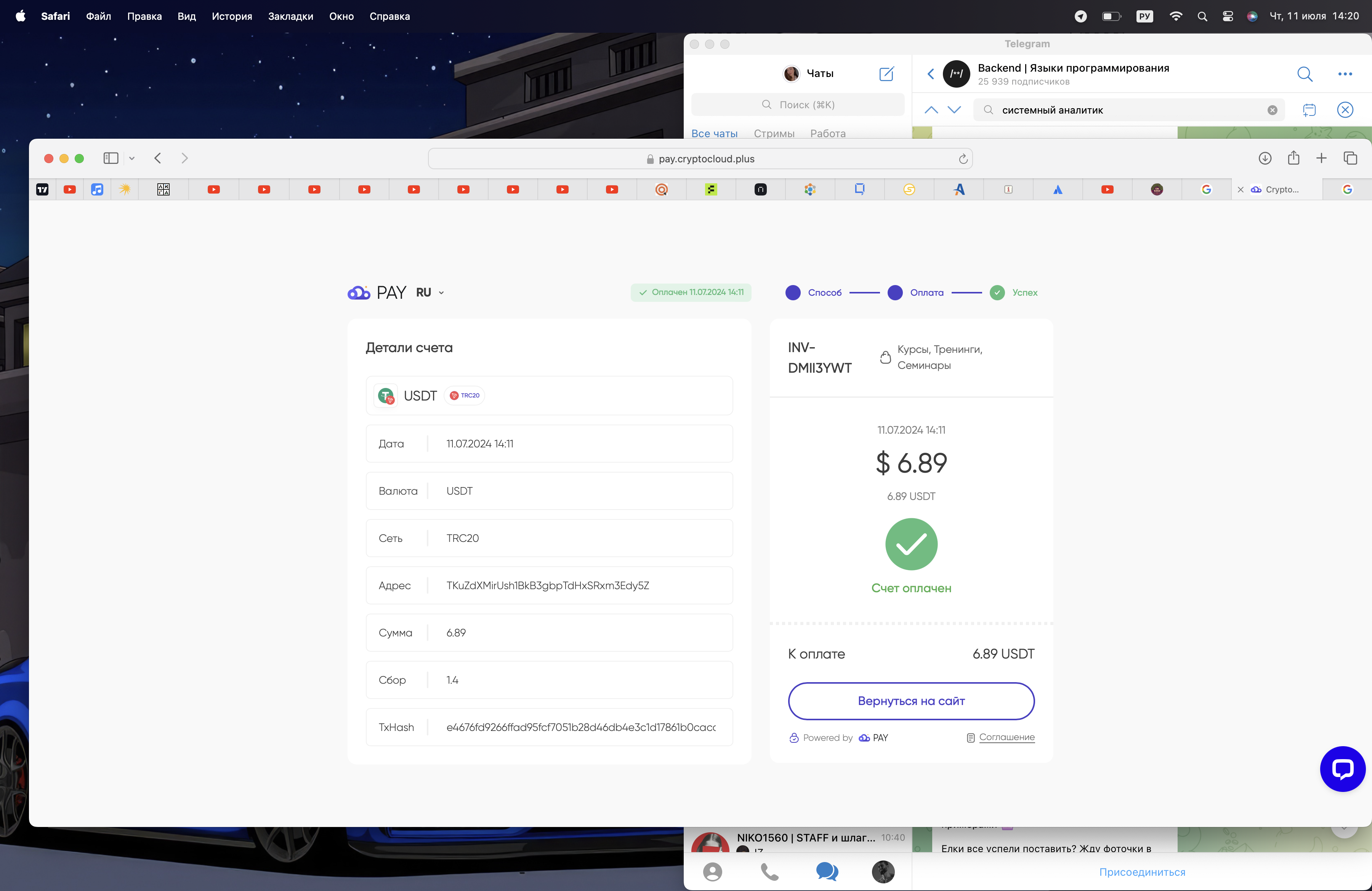Select the Успех step indicator
The image size is (1372, 891).
[x=1013, y=292]
